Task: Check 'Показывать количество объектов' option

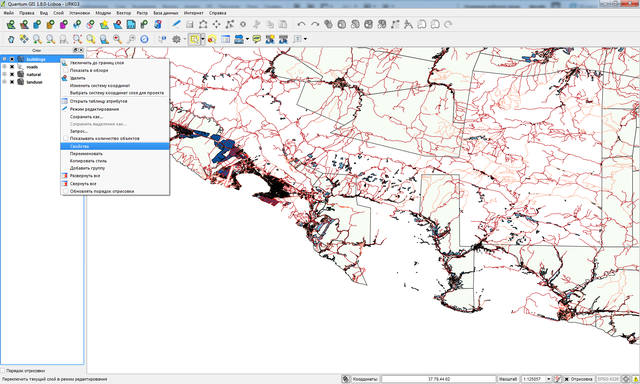Action: [65, 138]
